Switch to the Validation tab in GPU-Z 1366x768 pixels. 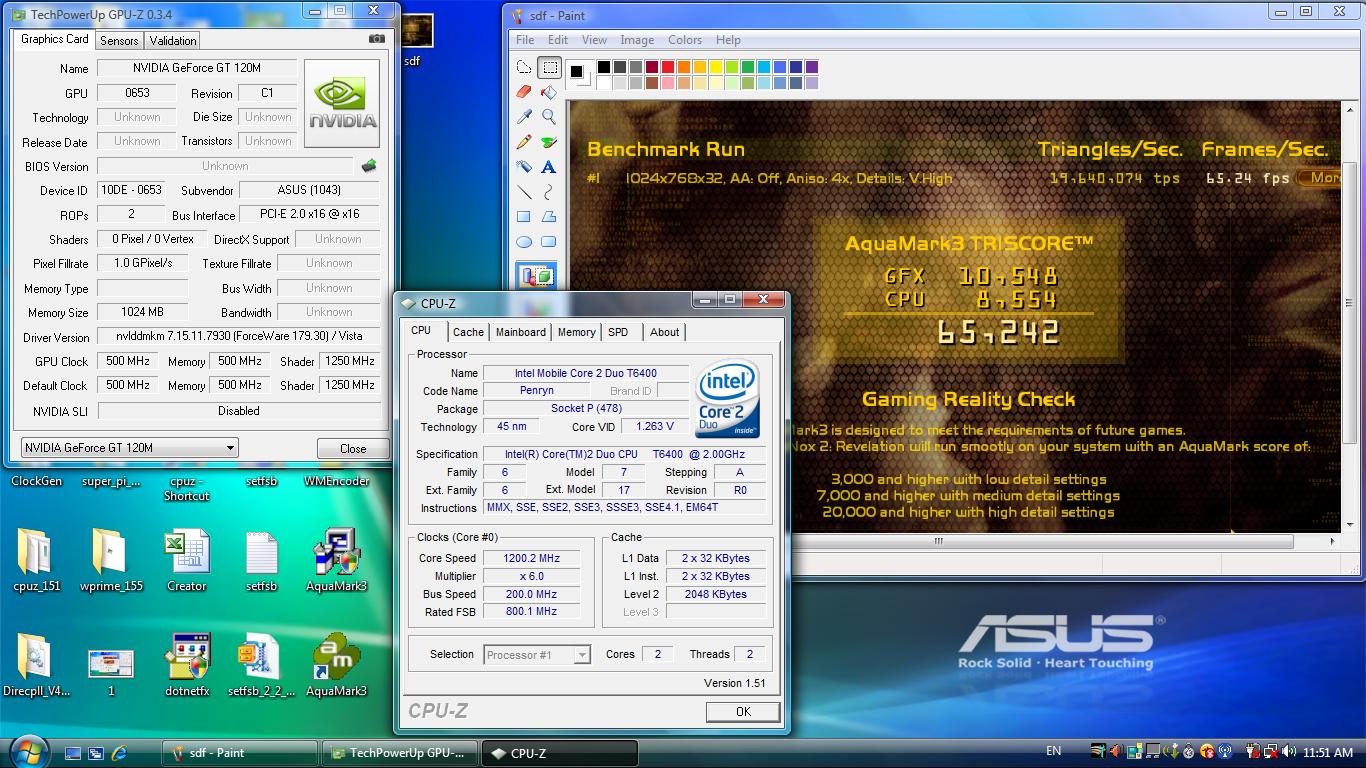pyautogui.click(x=173, y=41)
